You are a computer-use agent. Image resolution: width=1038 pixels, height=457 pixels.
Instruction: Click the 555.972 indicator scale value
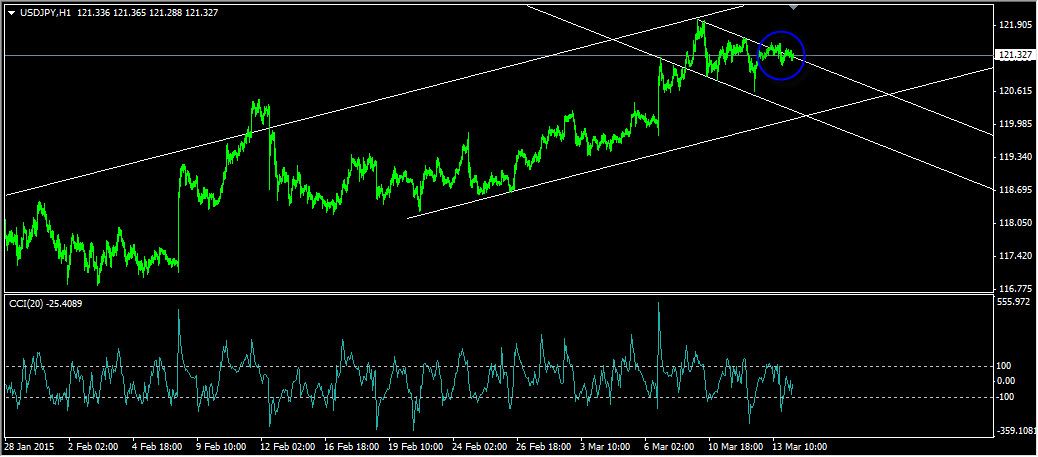(1015, 301)
